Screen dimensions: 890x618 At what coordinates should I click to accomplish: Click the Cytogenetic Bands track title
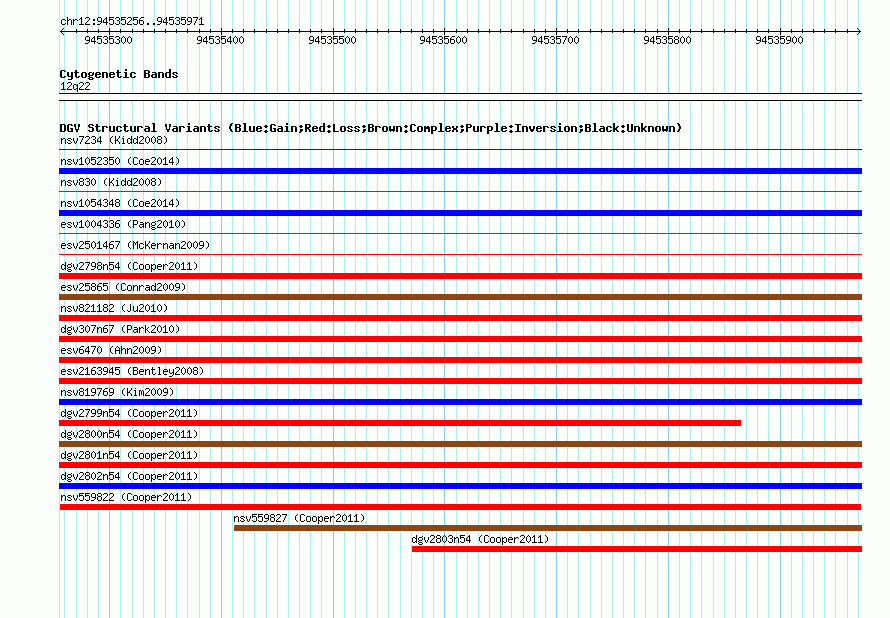click(119, 74)
